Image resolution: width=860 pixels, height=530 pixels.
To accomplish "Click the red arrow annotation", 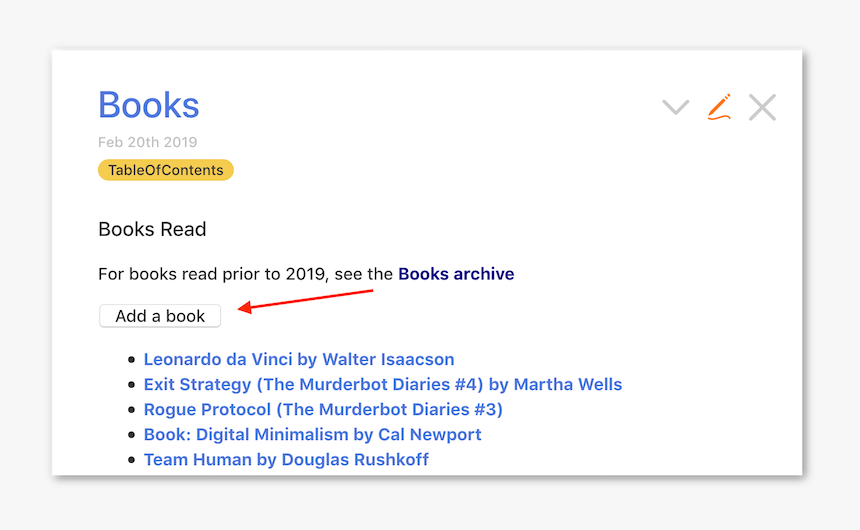I will 306,299.
